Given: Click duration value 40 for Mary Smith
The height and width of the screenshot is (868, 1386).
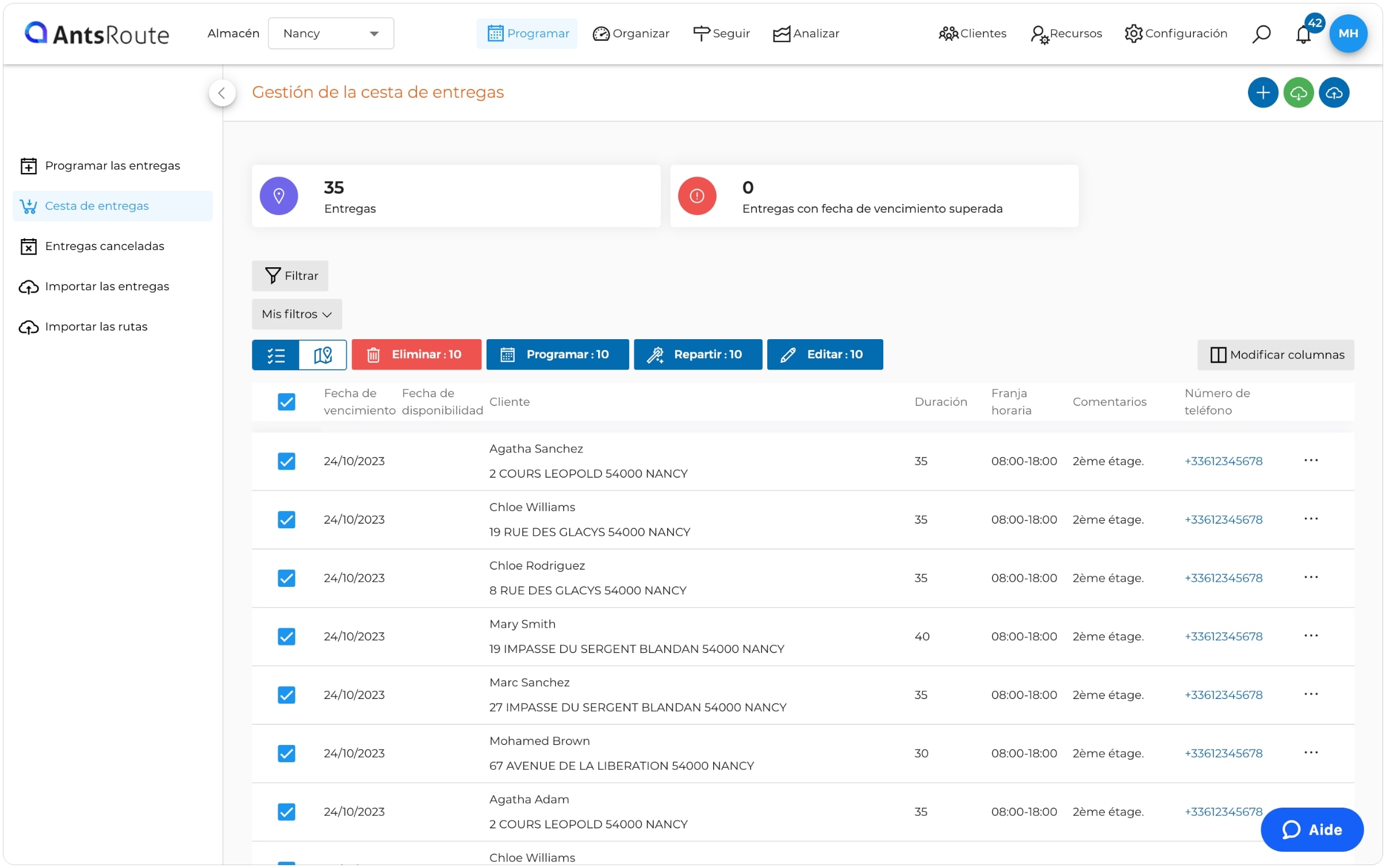Looking at the screenshot, I should pyautogui.click(x=922, y=636).
